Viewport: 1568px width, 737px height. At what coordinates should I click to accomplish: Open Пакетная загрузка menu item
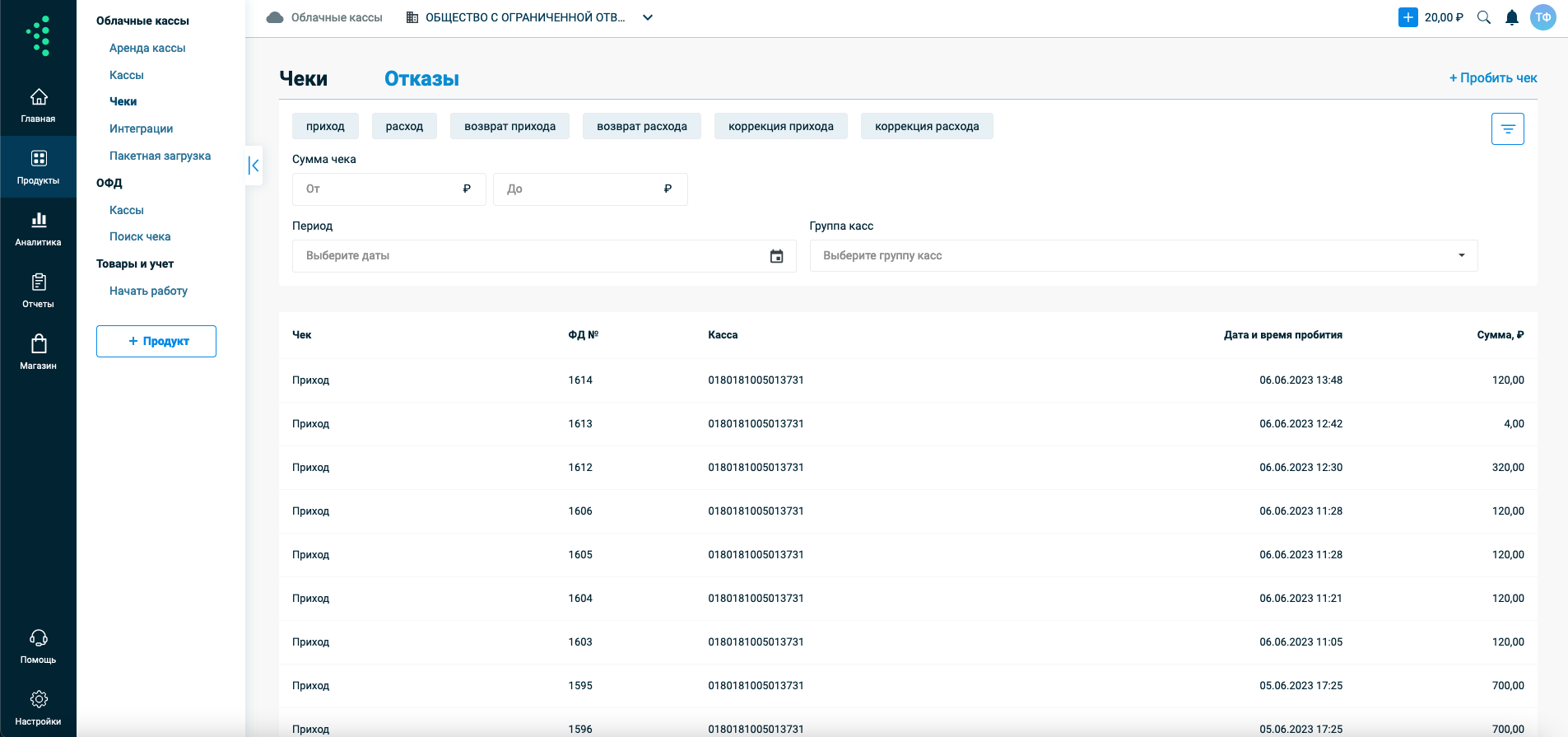(x=160, y=156)
